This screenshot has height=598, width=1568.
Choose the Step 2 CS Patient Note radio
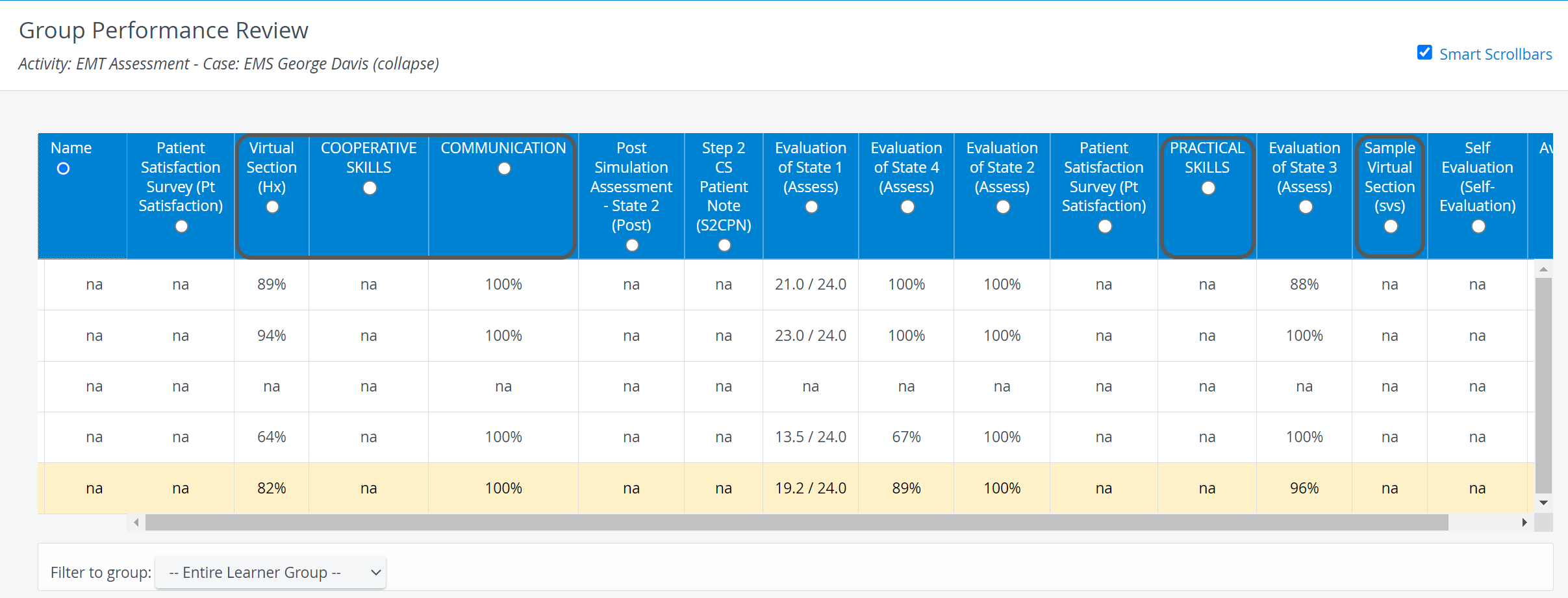click(x=724, y=245)
